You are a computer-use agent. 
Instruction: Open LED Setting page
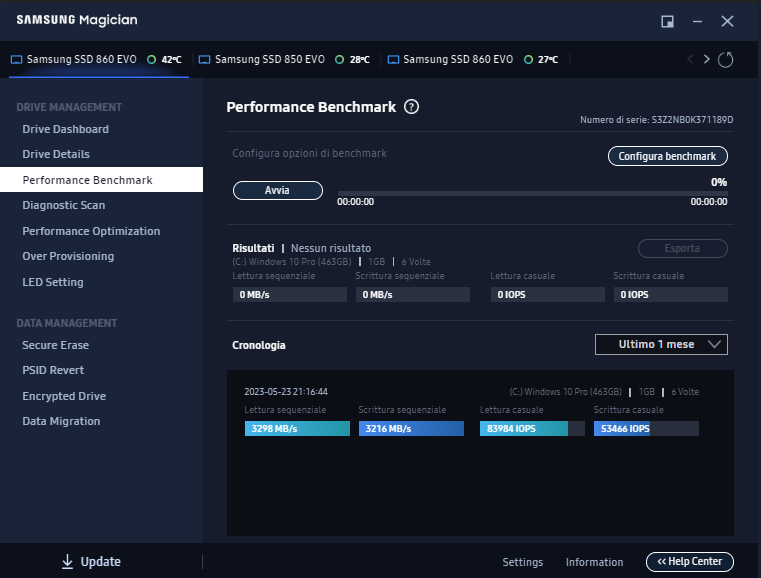53,282
